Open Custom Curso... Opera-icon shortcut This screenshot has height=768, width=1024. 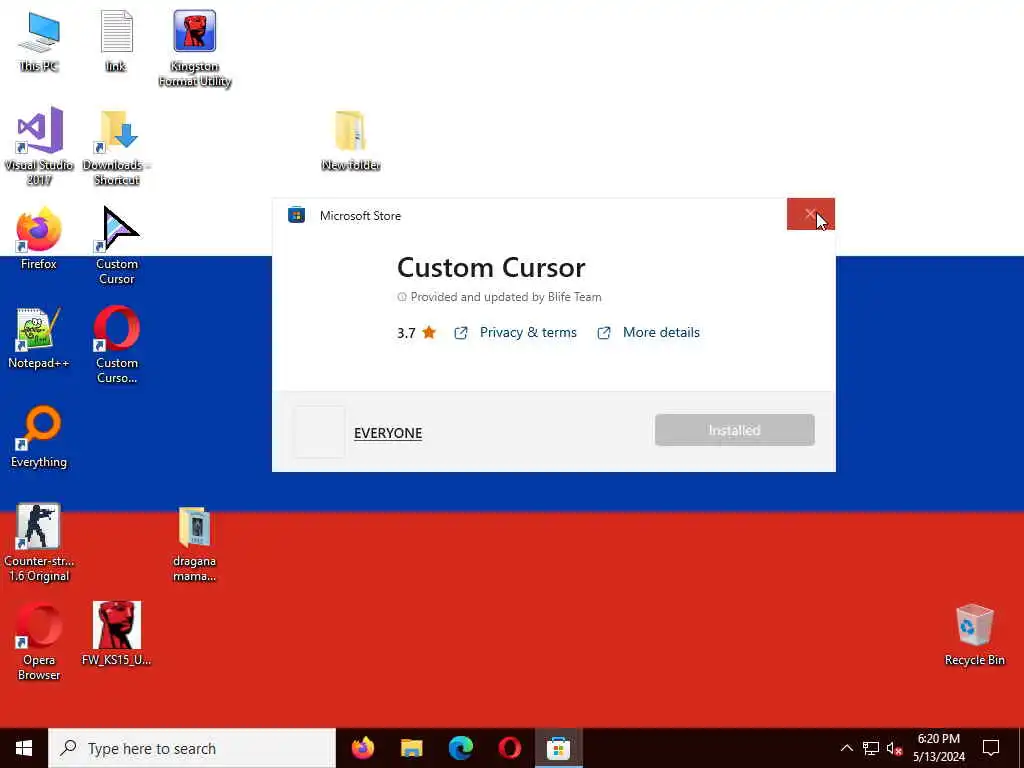point(116,344)
